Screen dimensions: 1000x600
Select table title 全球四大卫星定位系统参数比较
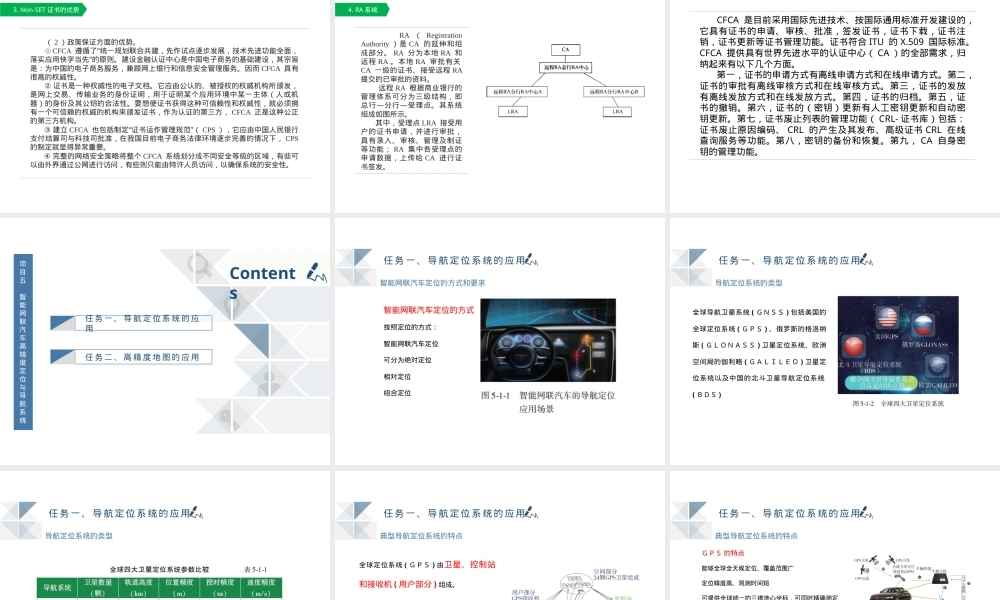(x=159, y=569)
